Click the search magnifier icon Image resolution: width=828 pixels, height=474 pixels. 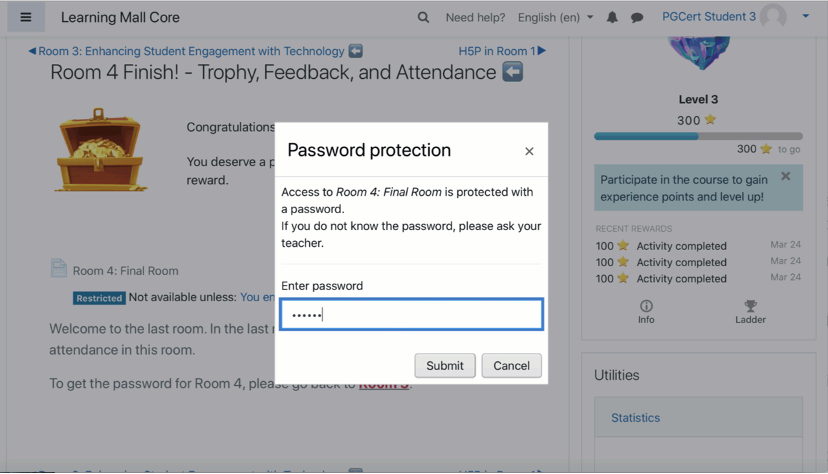[x=423, y=17]
